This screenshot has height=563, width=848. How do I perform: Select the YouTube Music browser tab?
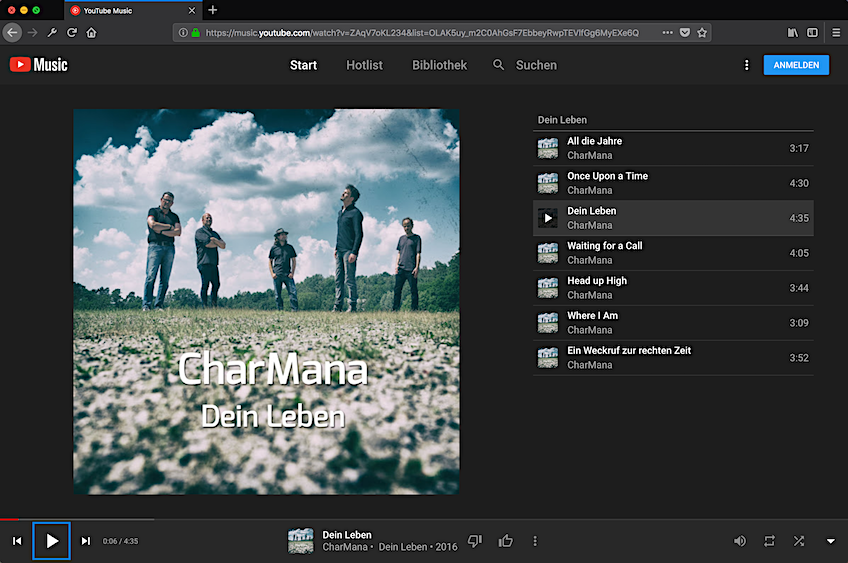coord(133,10)
